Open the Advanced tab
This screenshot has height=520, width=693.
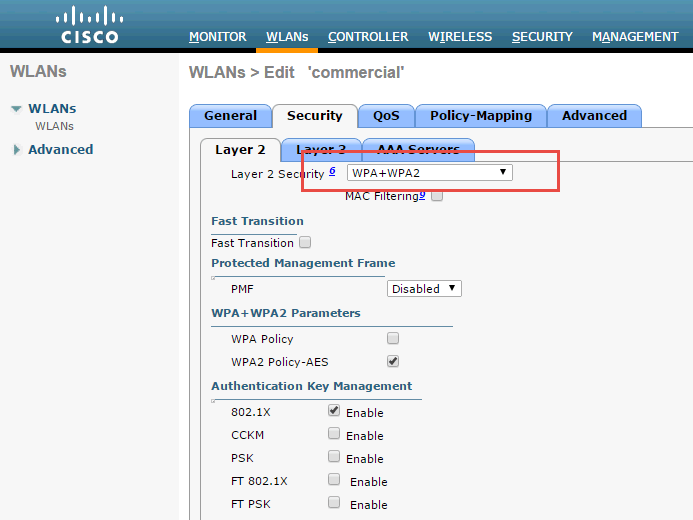click(594, 116)
